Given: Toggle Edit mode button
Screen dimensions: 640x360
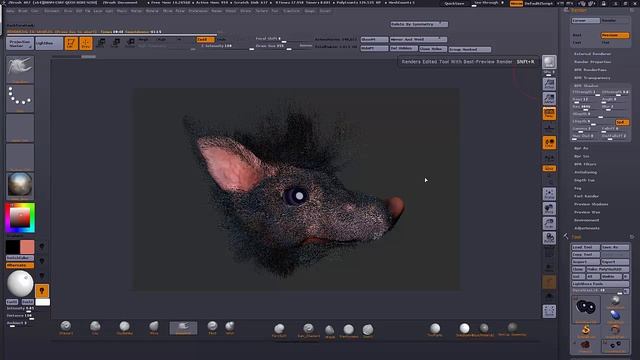Looking at the screenshot, I should (x=71, y=43).
